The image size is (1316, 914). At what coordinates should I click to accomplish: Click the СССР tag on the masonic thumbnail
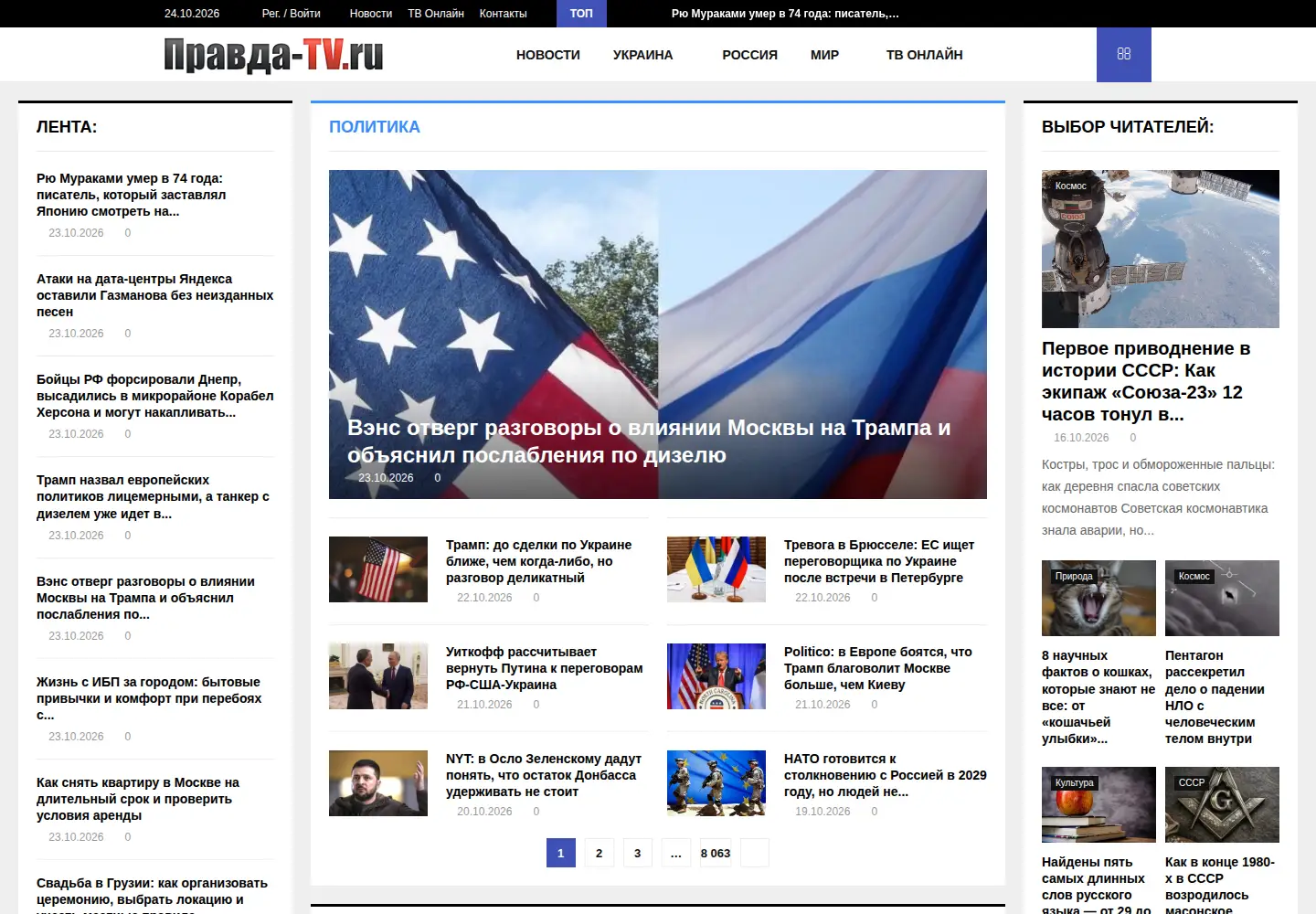point(1192,782)
